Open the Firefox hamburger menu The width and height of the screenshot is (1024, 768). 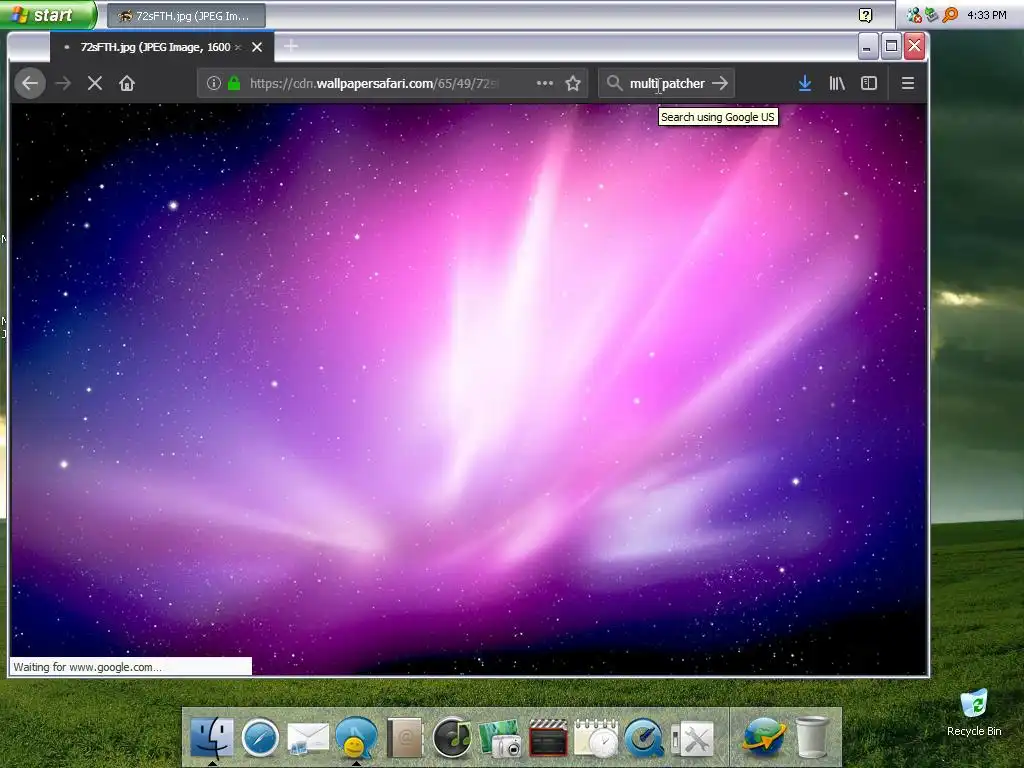tap(907, 83)
